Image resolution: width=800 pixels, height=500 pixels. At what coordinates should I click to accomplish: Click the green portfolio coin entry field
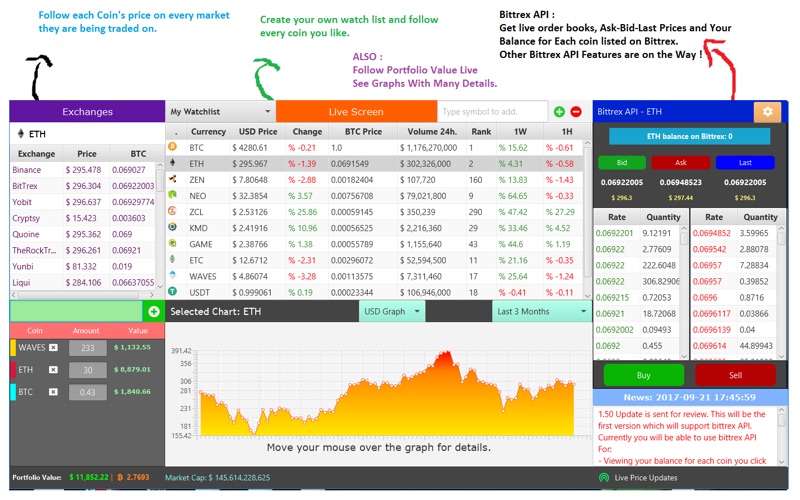coord(76,311)
